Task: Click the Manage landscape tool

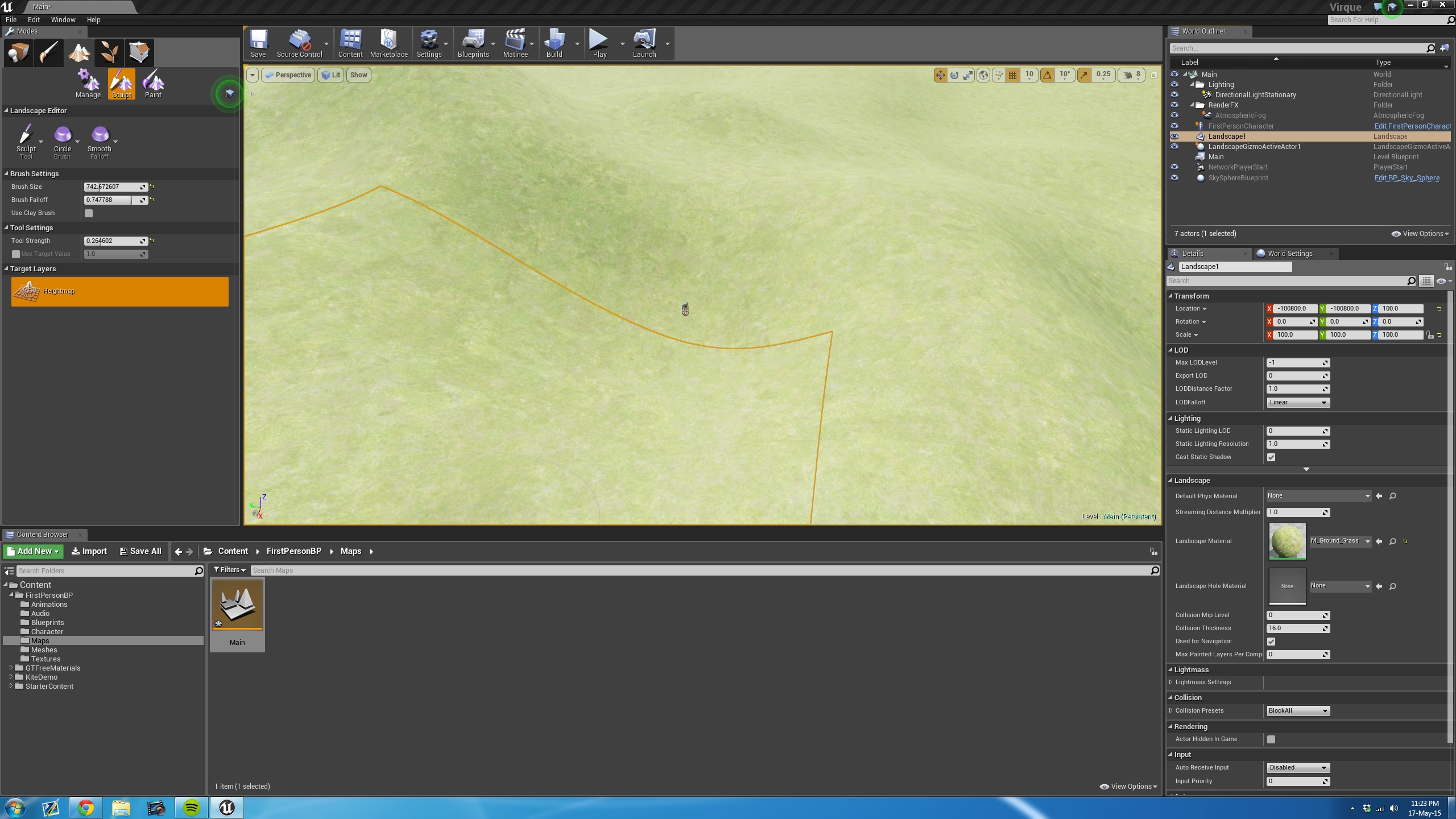Action: pyautogui.click(x=88, y=84)
